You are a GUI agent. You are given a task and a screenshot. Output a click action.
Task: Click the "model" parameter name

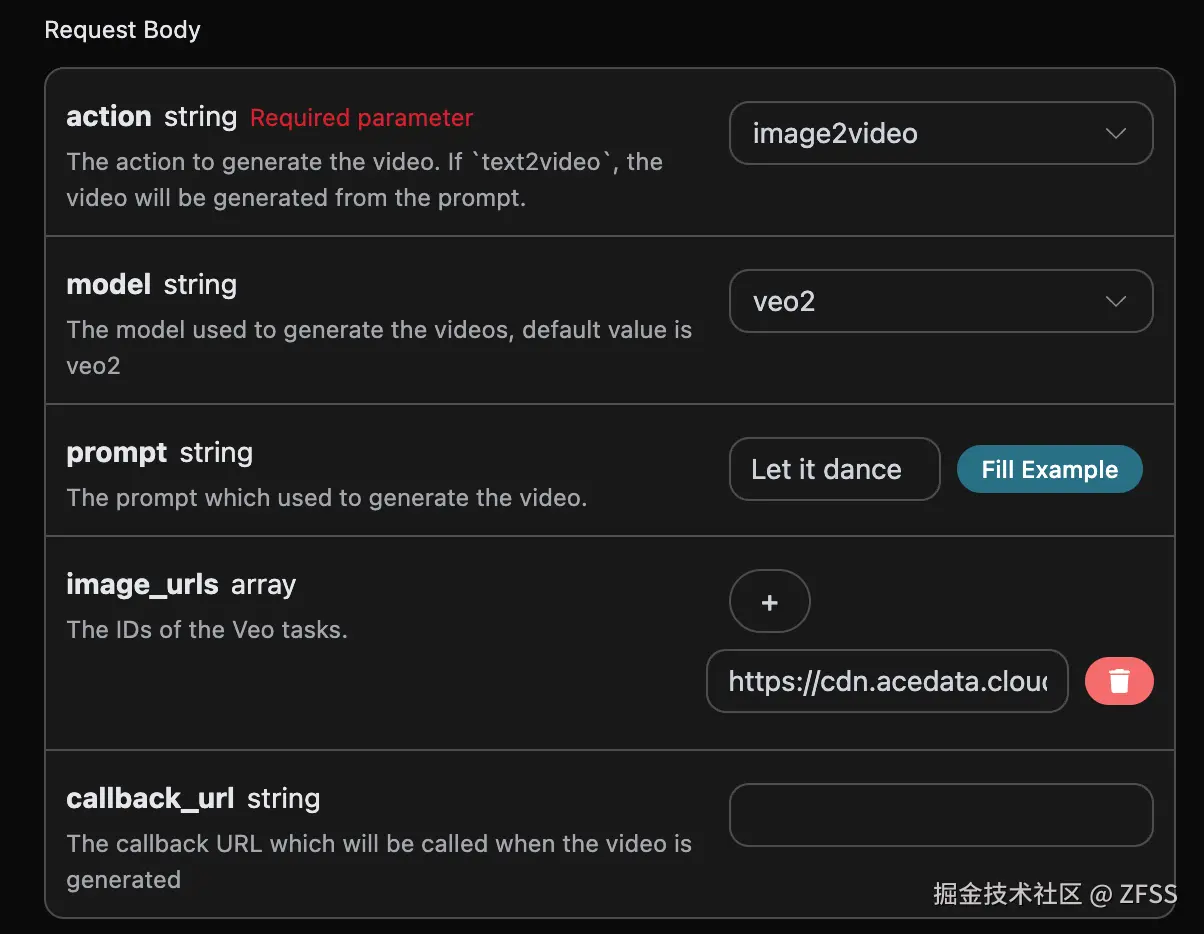coord(108,285)
